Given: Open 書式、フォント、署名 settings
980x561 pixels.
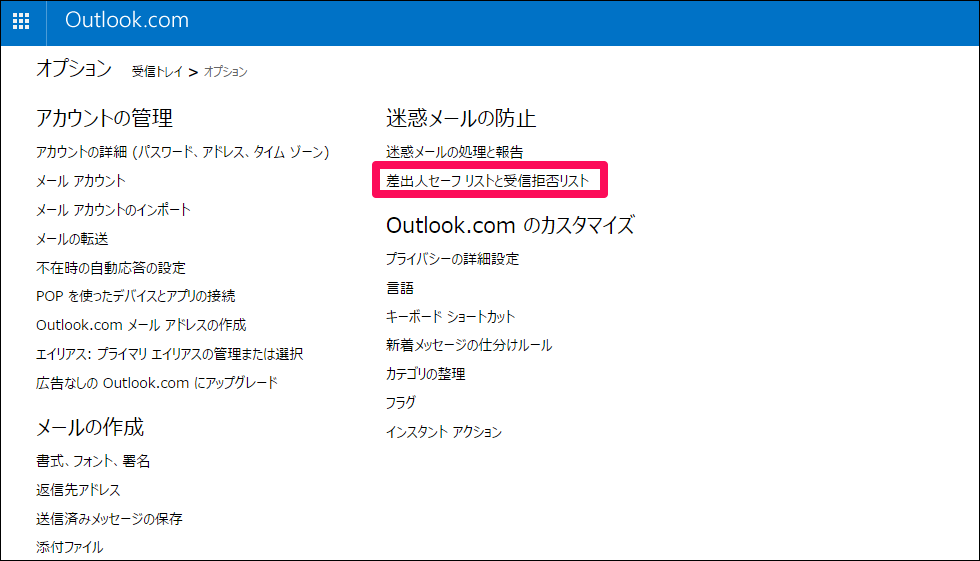Looking at the screenshot, I should tap(93, 461).
